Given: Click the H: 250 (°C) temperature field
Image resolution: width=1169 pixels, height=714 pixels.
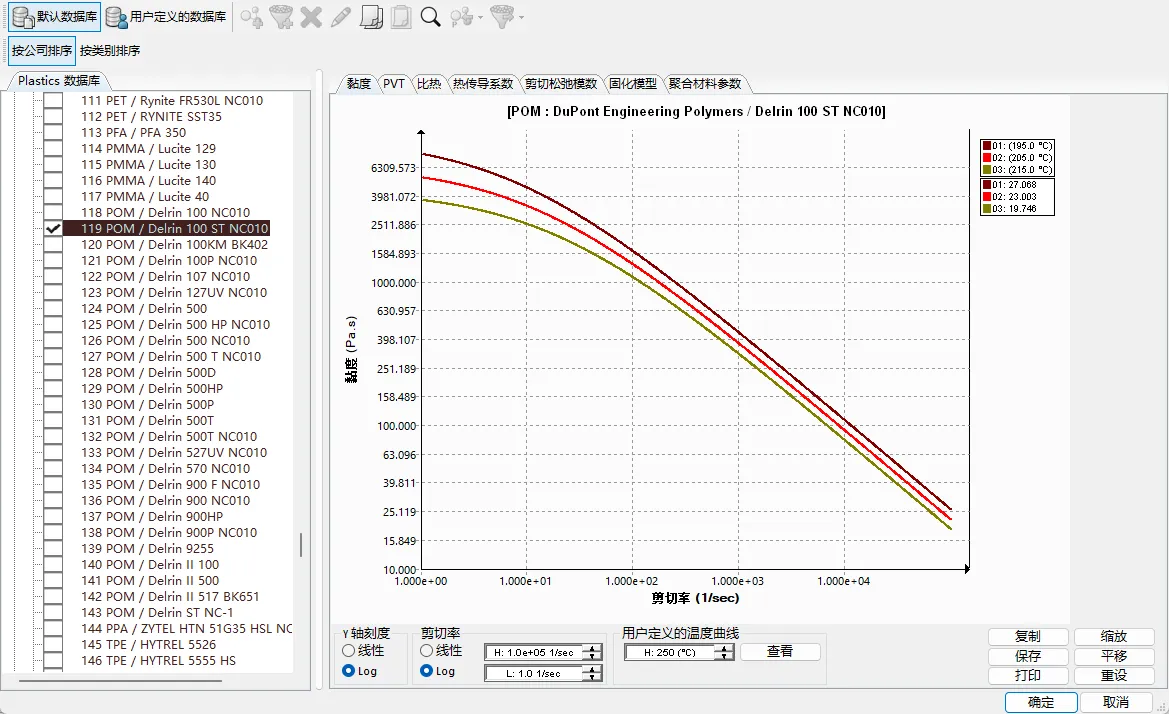Looking at the screenshot, I should click(670, 652).
